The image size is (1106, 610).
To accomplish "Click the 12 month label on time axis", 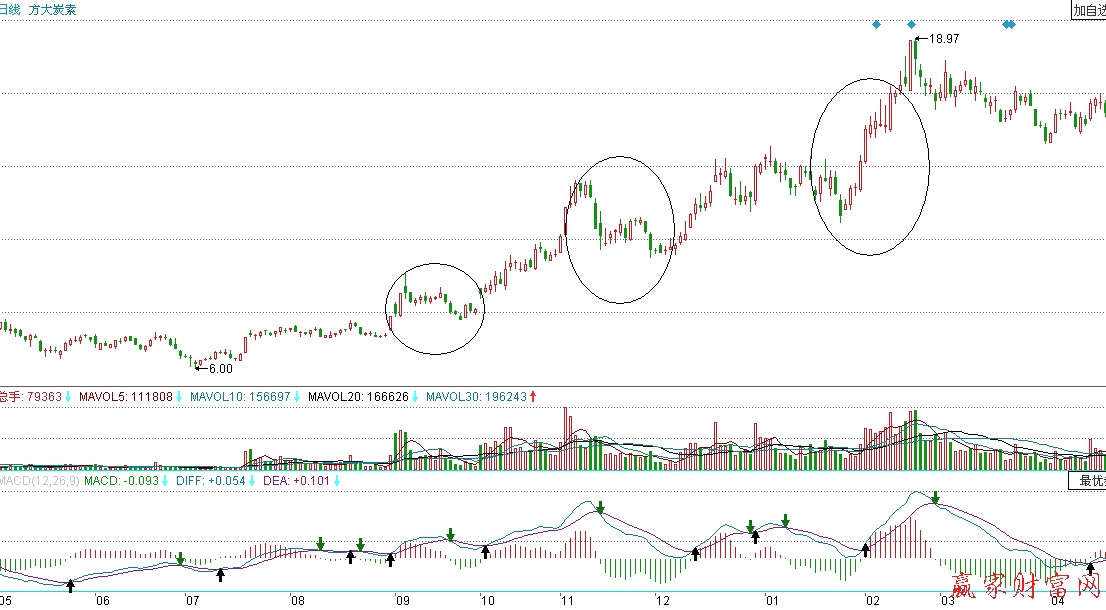I will (x=662, y=601).
